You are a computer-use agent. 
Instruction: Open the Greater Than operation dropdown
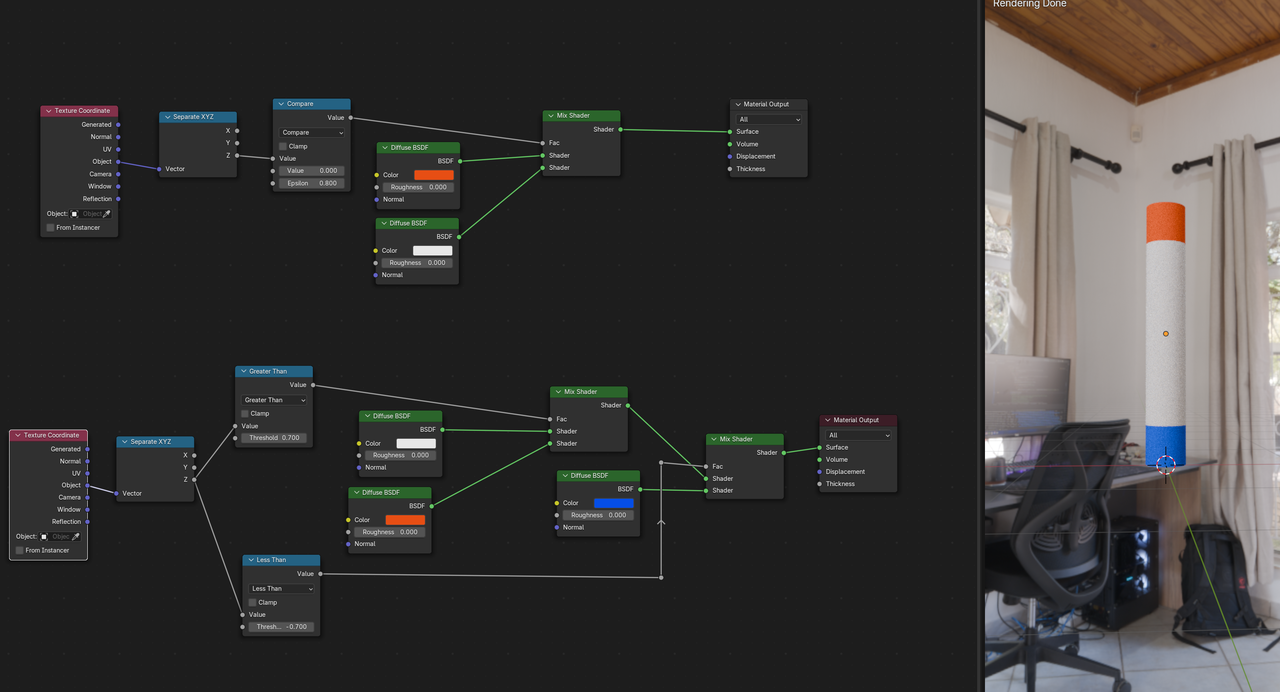tap(274, 400)
